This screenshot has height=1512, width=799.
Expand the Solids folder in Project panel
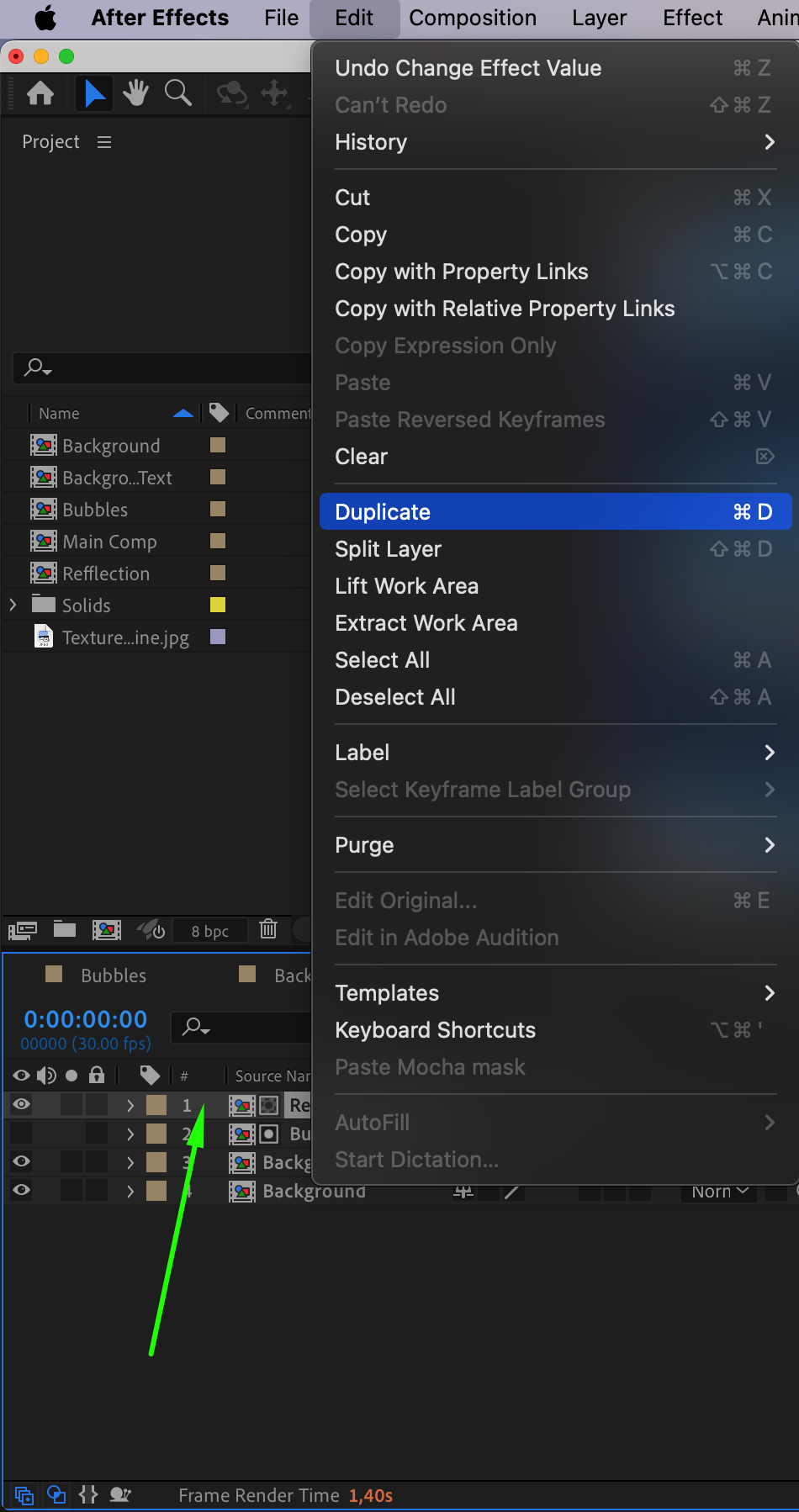(13, 605)
